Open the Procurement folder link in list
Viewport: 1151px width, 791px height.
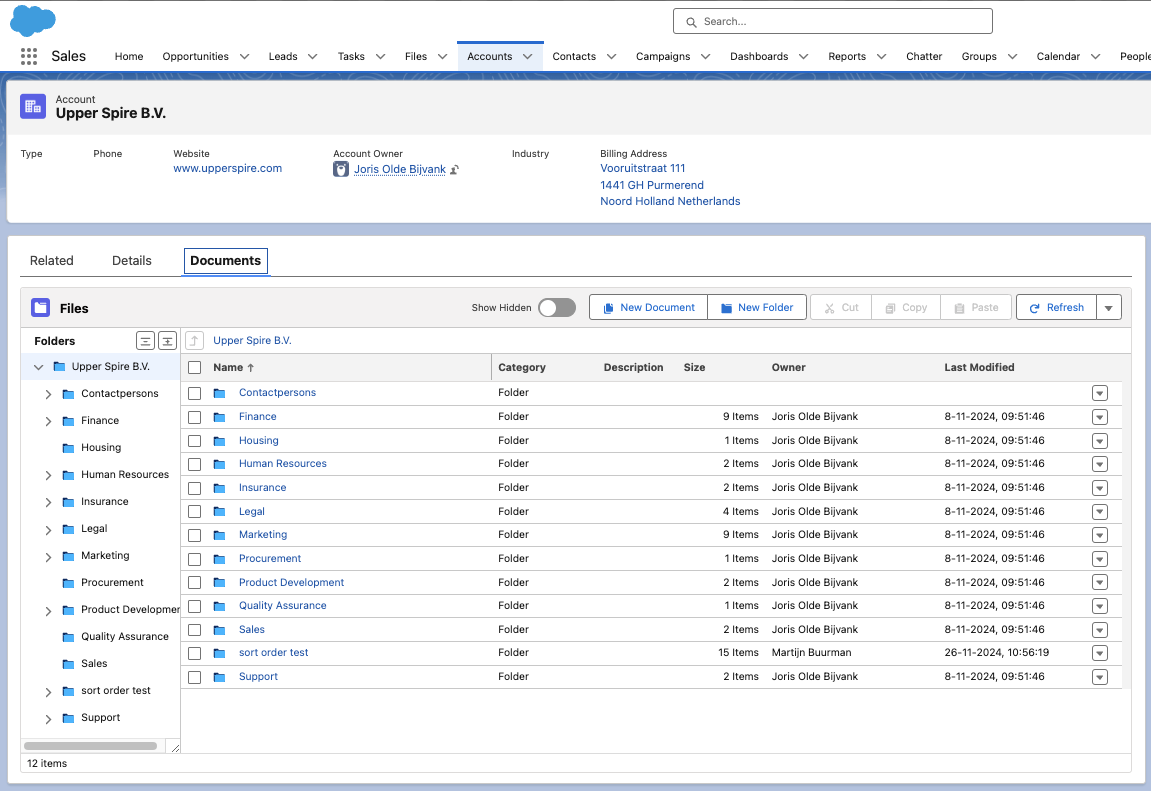click(270, 558)
